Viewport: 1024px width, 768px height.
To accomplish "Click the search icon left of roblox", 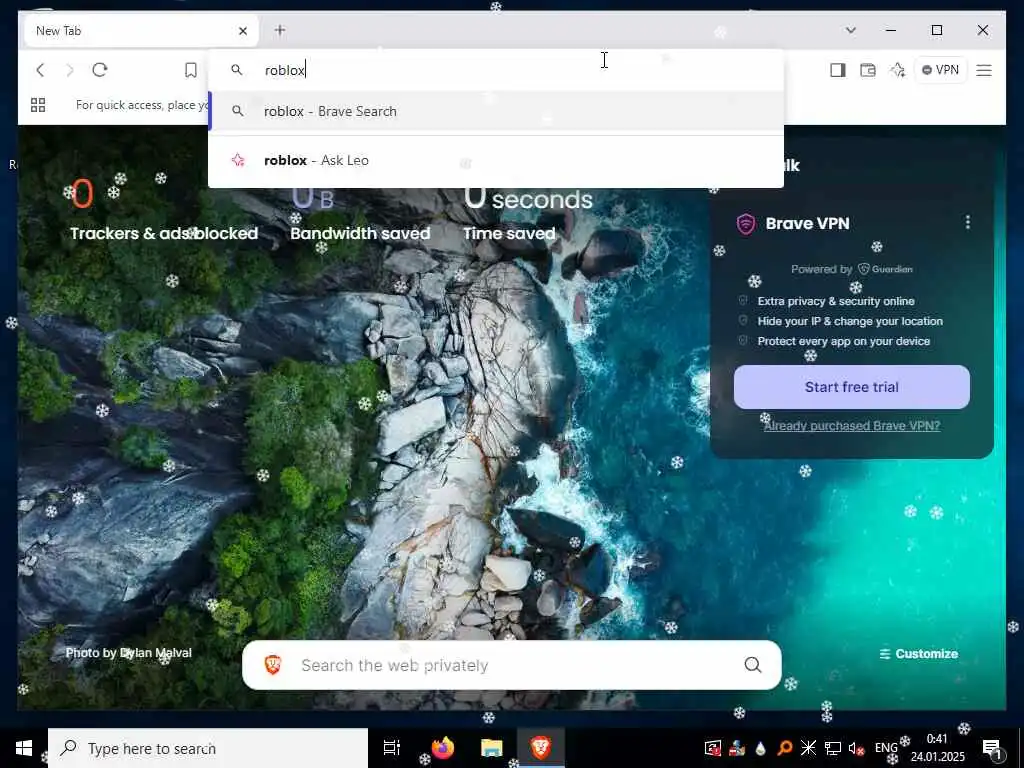I will point(237,70).
